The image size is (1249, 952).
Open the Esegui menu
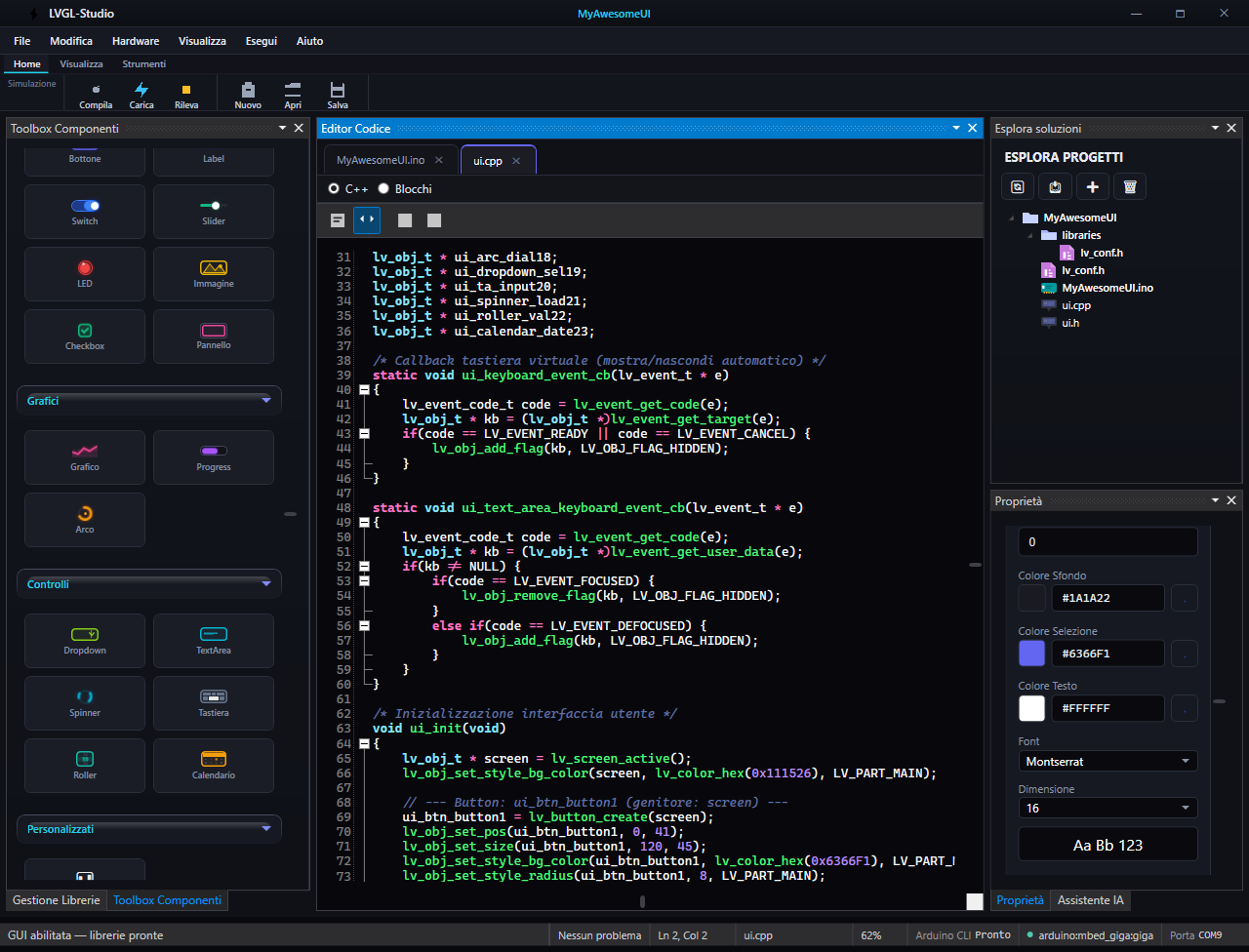click(262, 41)
